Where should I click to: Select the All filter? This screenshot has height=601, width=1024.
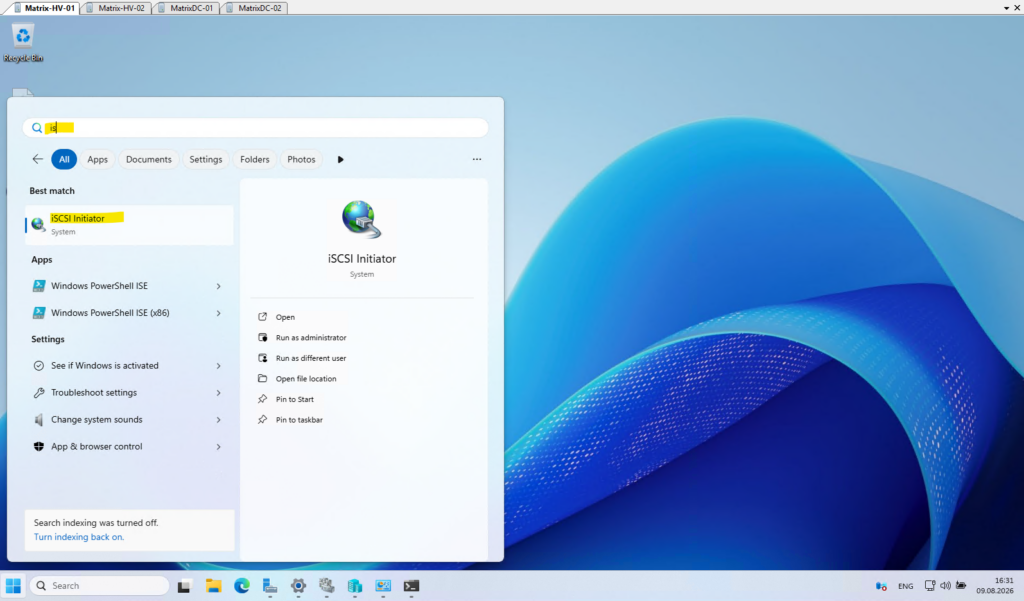coord(64,159)
